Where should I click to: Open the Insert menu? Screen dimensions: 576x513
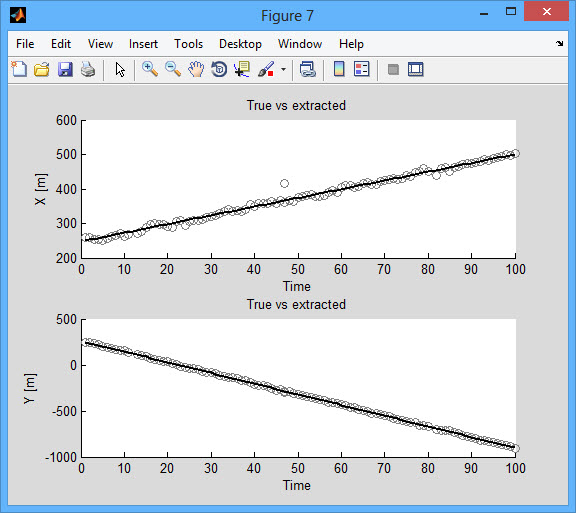pos(143,44)
